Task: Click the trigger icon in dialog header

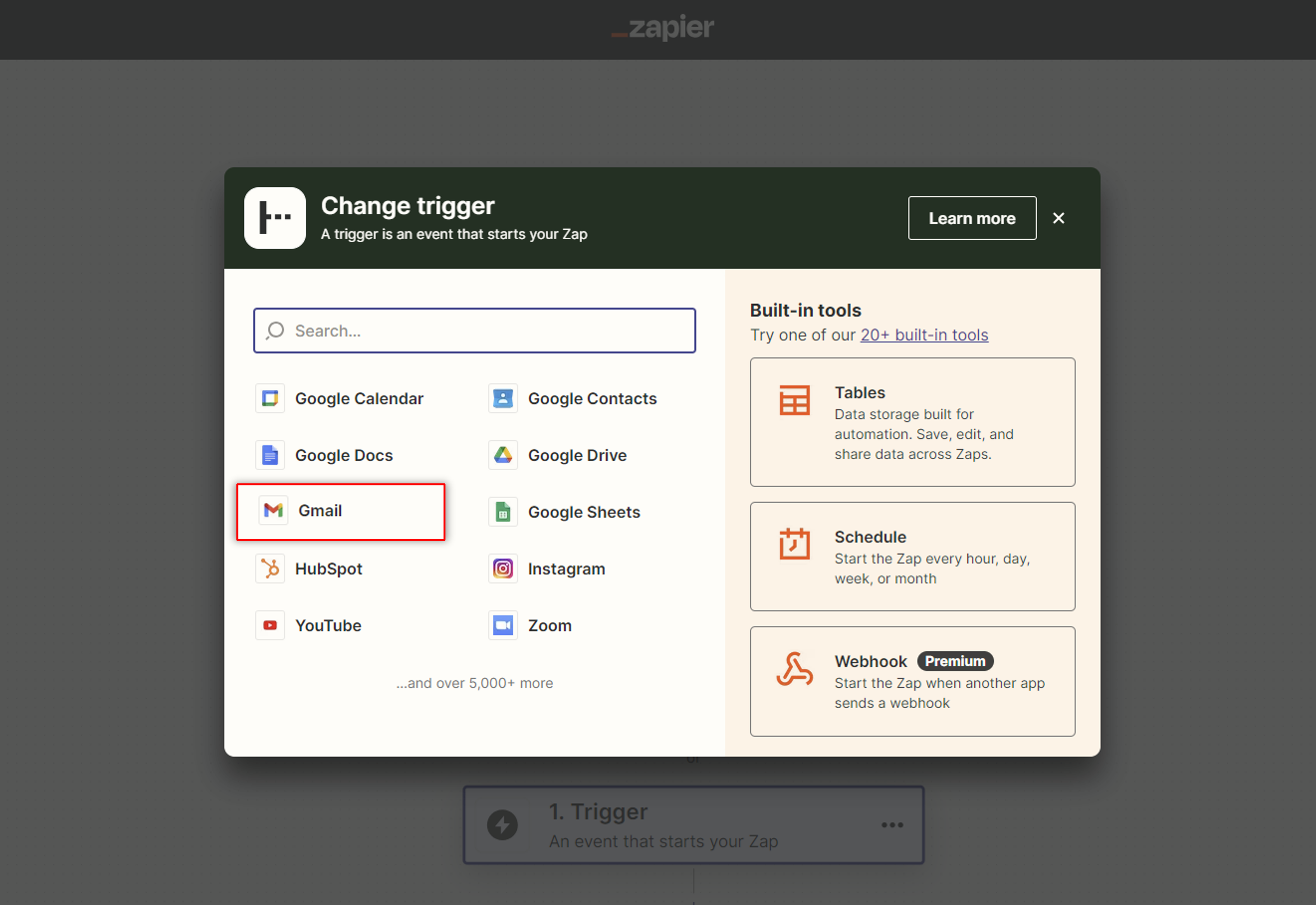Action: (275, 218)
